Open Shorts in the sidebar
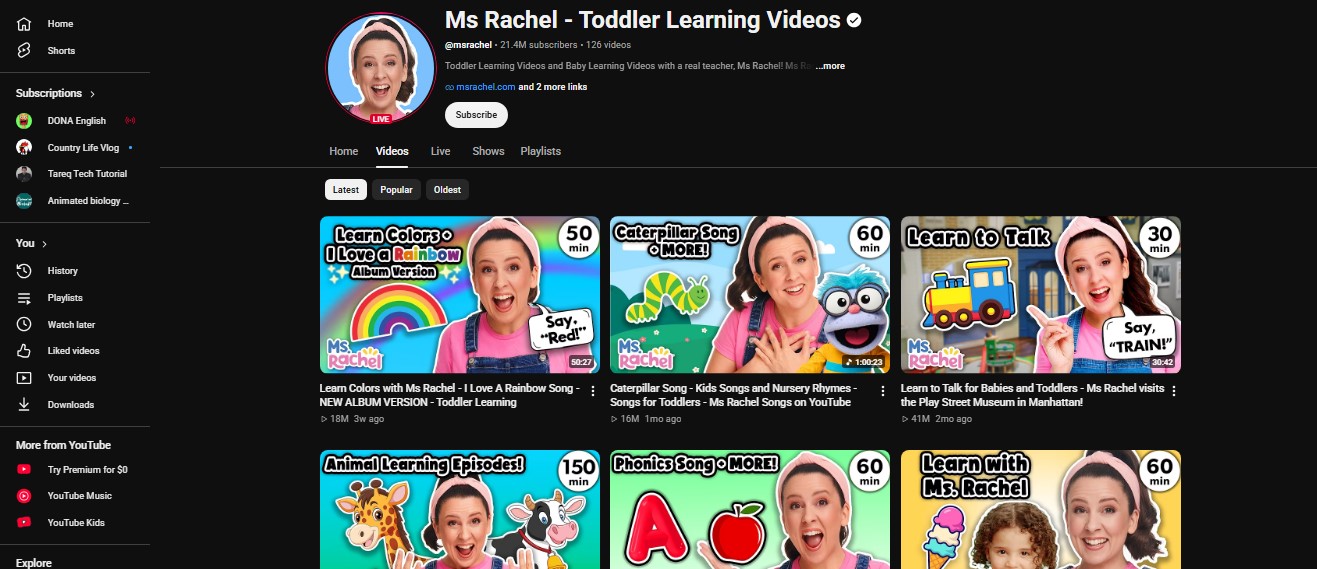Image resolution: width=1317 pixels, height=569 pixels. tap(61, 51)
